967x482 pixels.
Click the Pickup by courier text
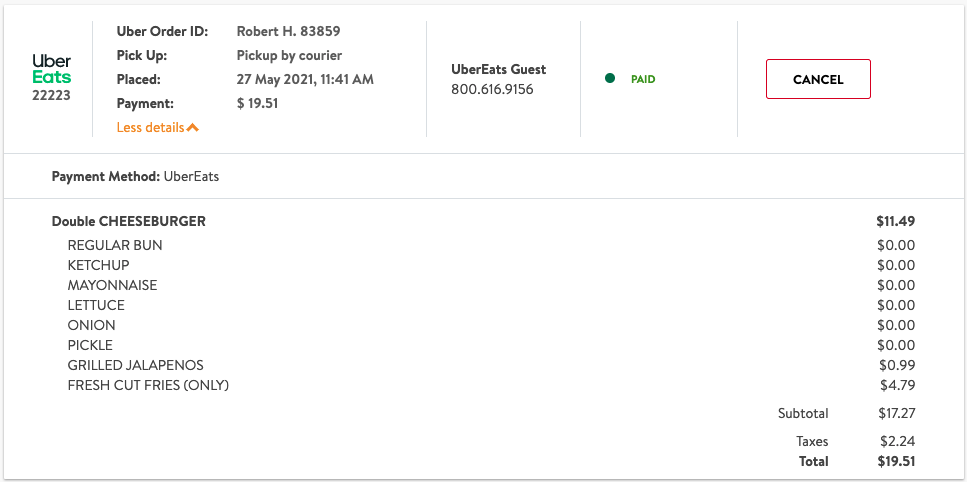tap(289, 55)
